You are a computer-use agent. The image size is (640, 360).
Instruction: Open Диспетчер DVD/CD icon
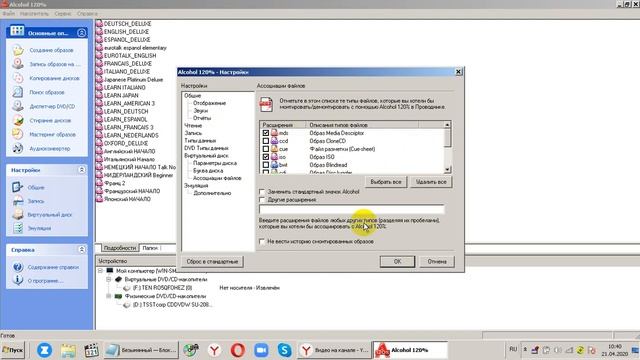pyautogui.click(x=18, y=106)
